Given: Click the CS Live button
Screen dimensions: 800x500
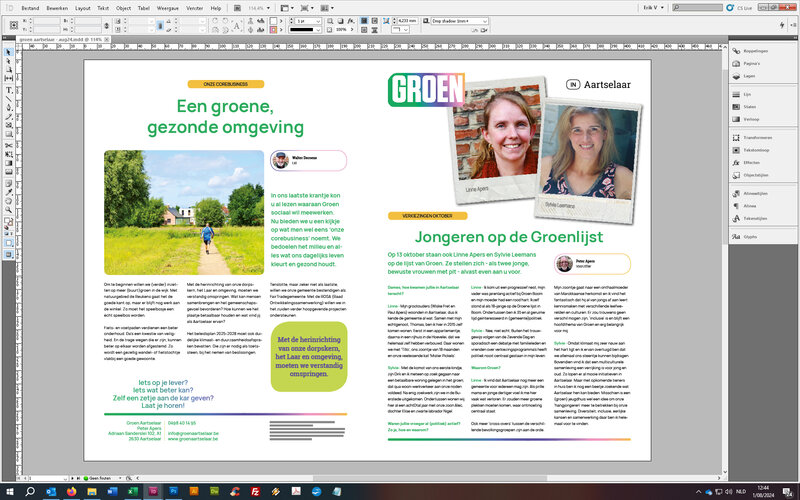Looking at the screenshot, I should pyautogui.click(x=740, y=8).
